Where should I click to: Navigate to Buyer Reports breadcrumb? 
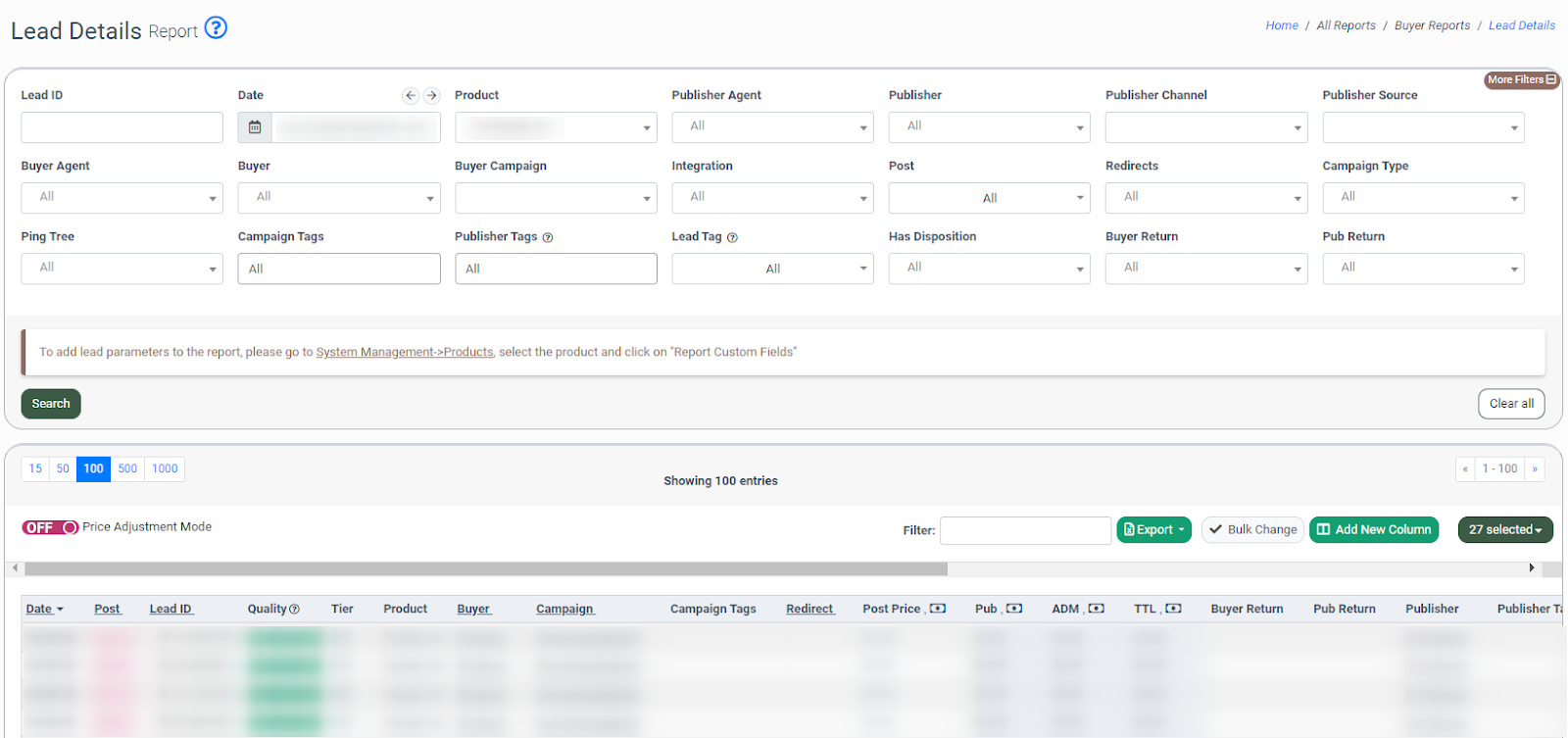coord(1432,25)
